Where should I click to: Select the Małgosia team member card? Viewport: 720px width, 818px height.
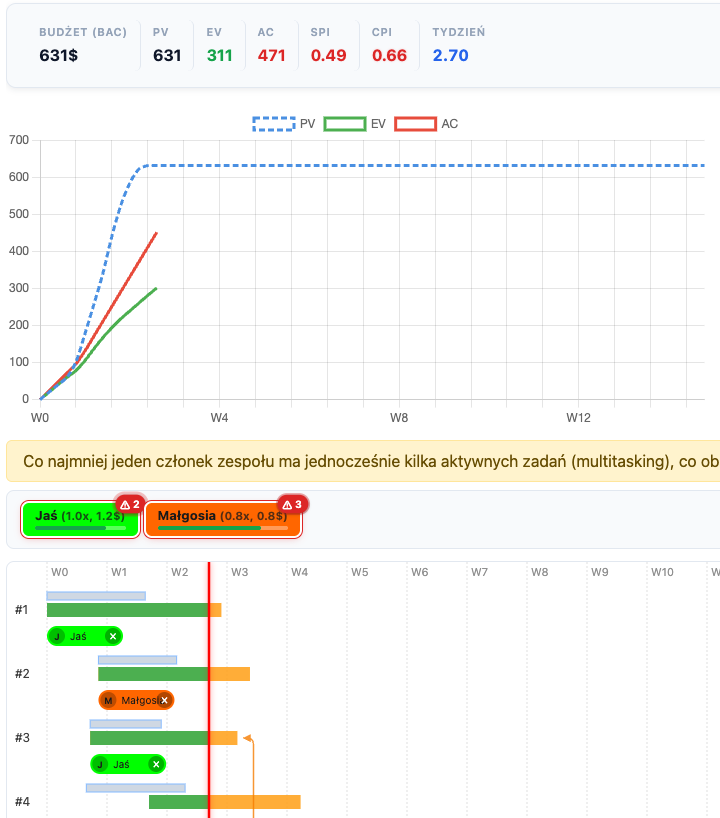(x=223, y=519)
